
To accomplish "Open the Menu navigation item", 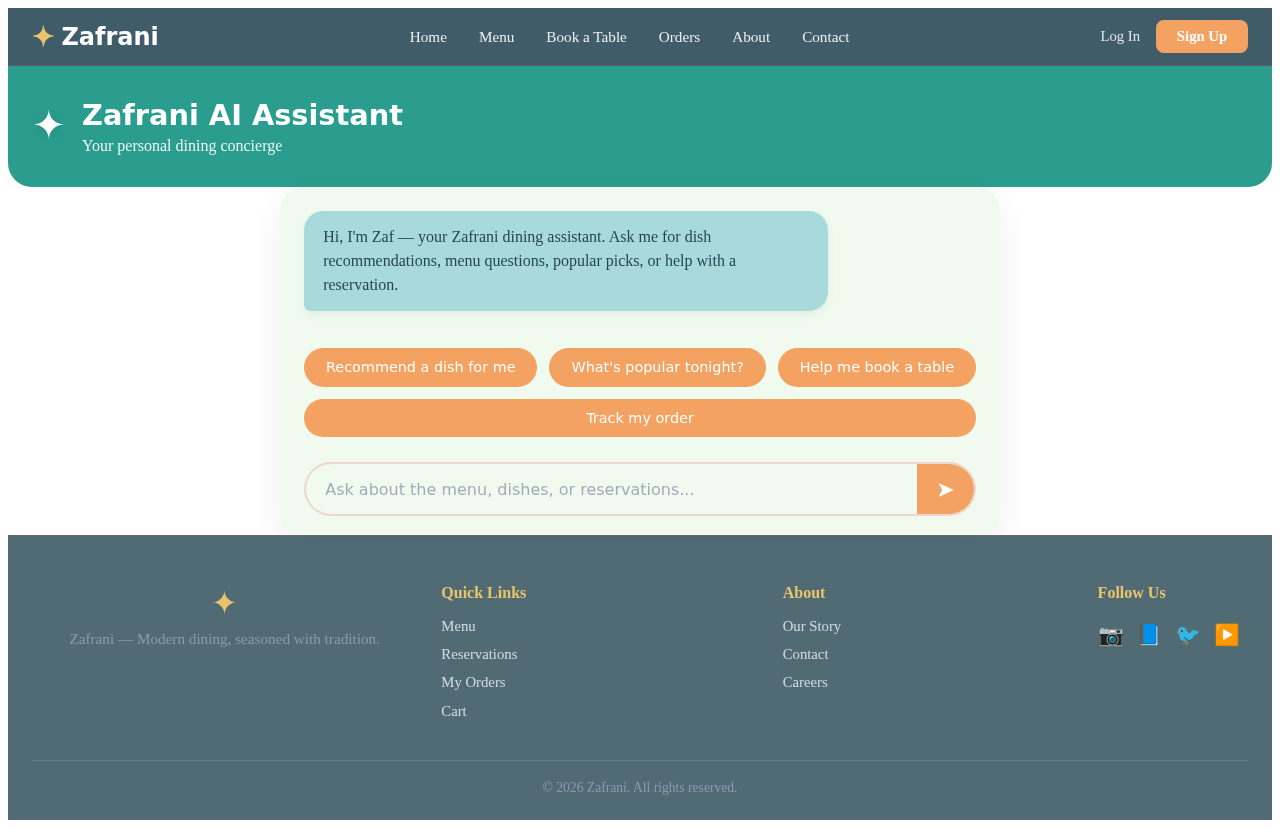I will tap(496, 37).
